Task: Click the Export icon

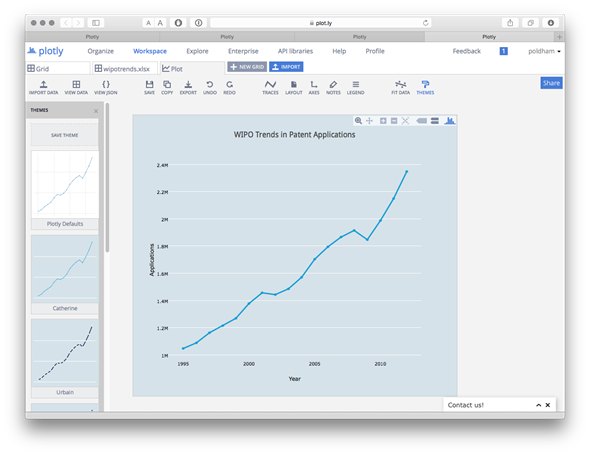Action: pyautogui.click(x=188, y=87)
